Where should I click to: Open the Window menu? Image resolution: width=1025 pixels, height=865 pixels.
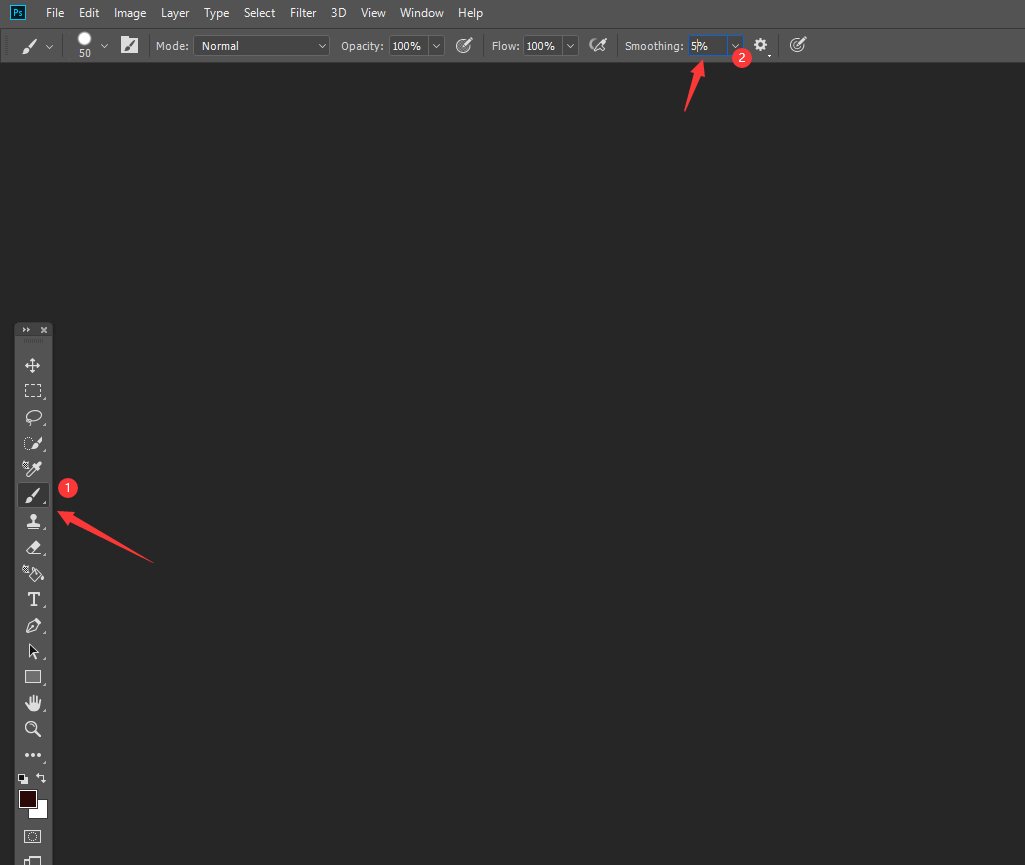click(422, 13)
